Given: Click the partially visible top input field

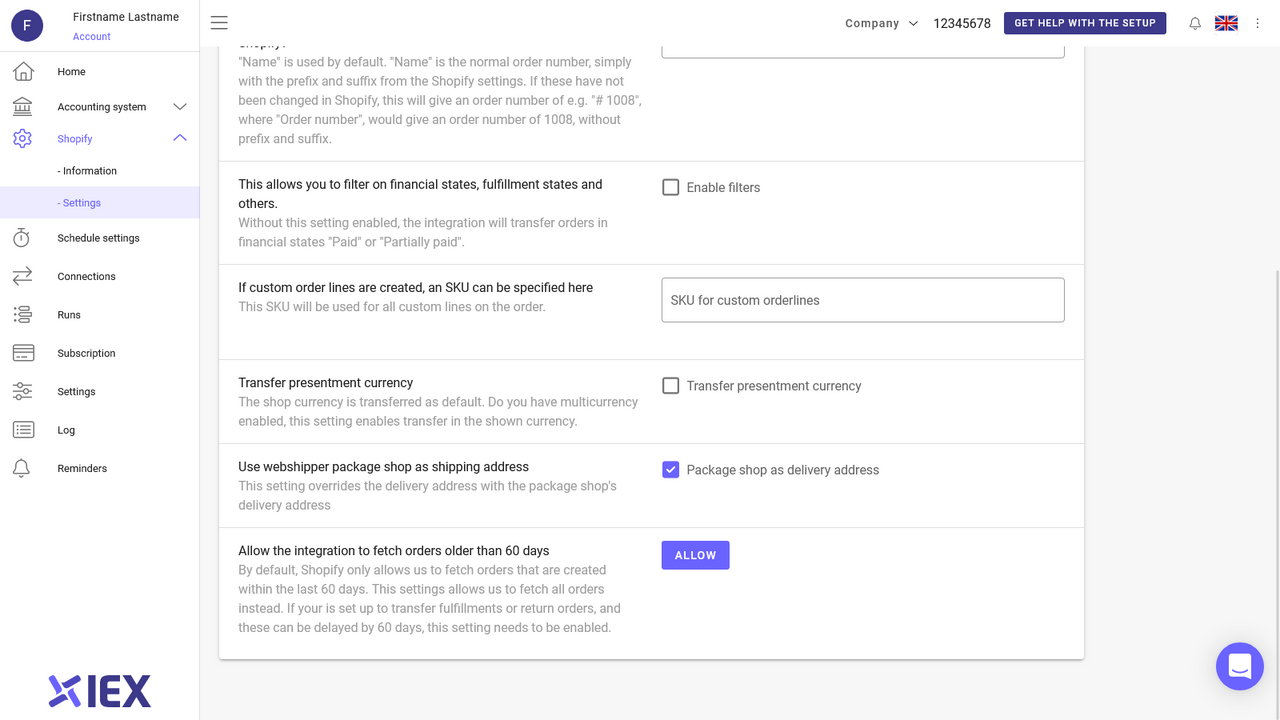Looking at the screenshot, I should [863, 50].
